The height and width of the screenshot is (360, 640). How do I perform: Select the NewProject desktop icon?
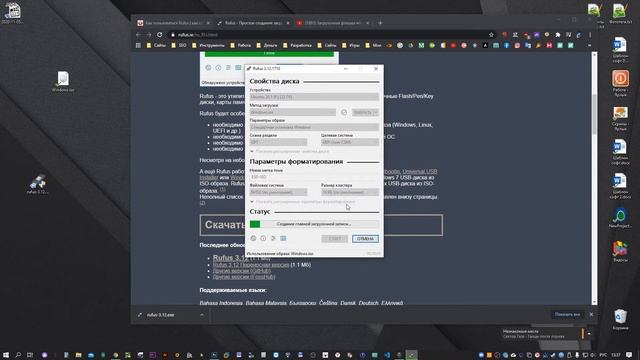620,218
